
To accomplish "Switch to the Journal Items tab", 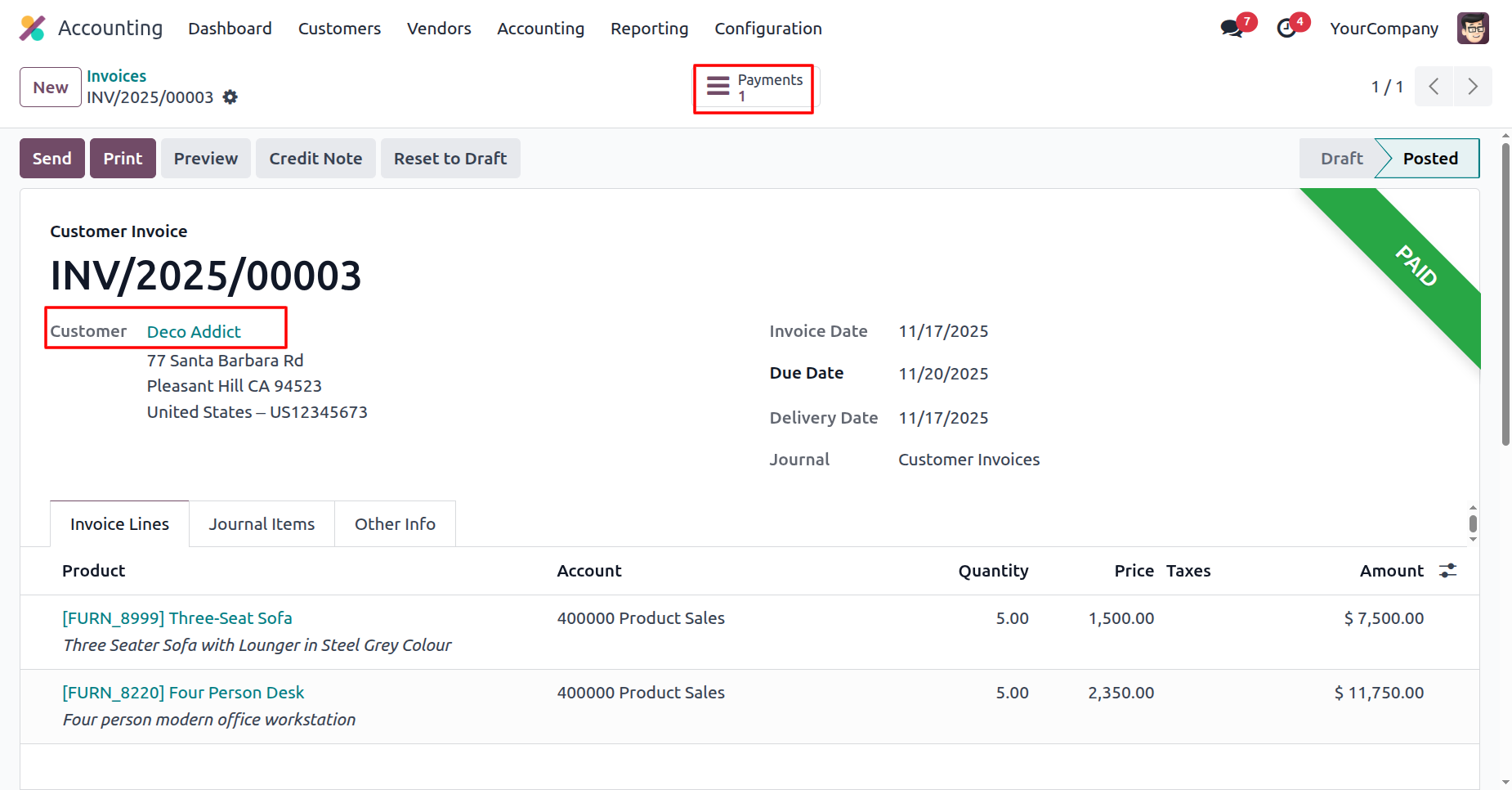I will (262, 524).
